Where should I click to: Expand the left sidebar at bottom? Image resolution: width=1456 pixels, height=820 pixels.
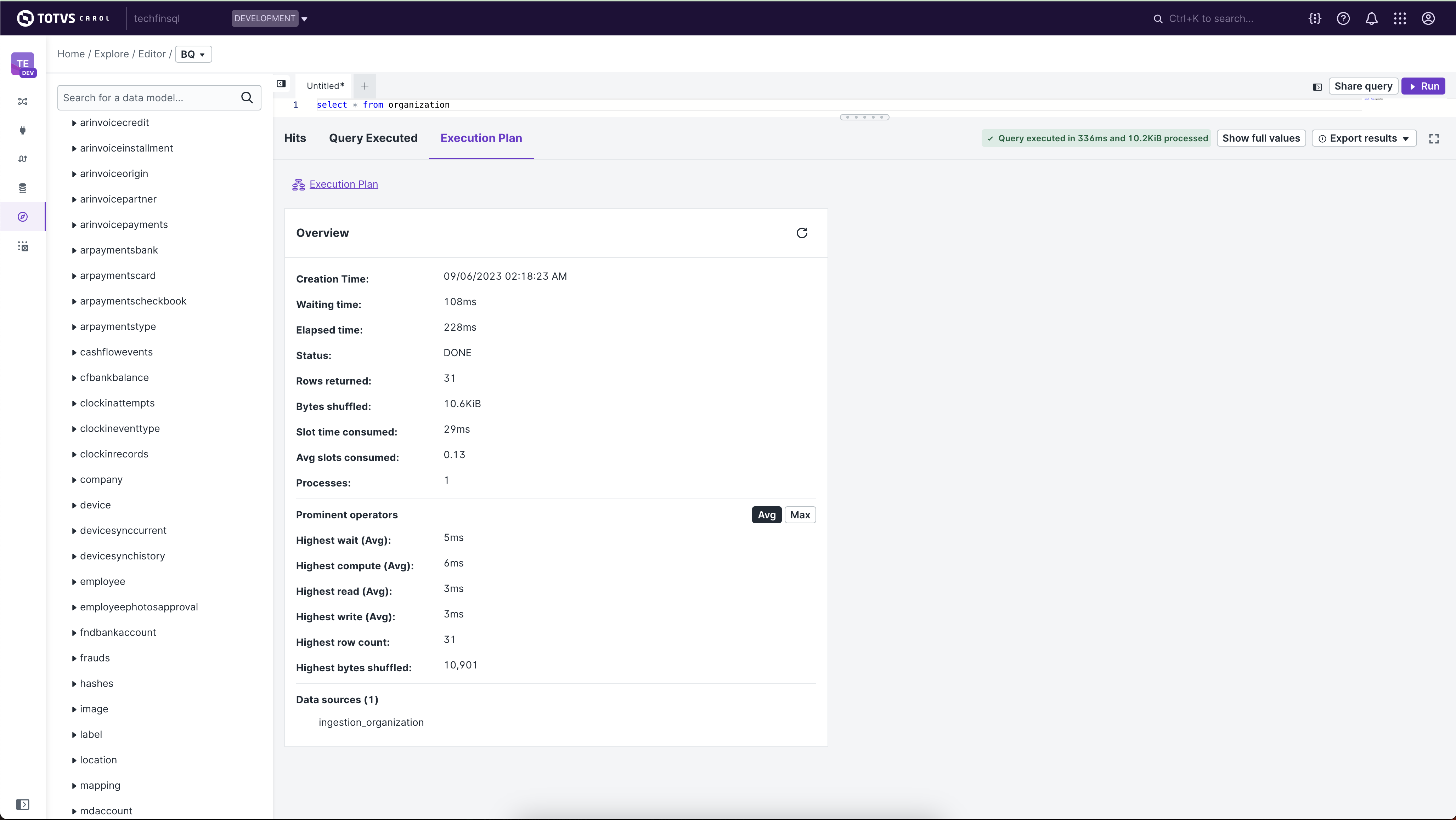pos(23,804)
